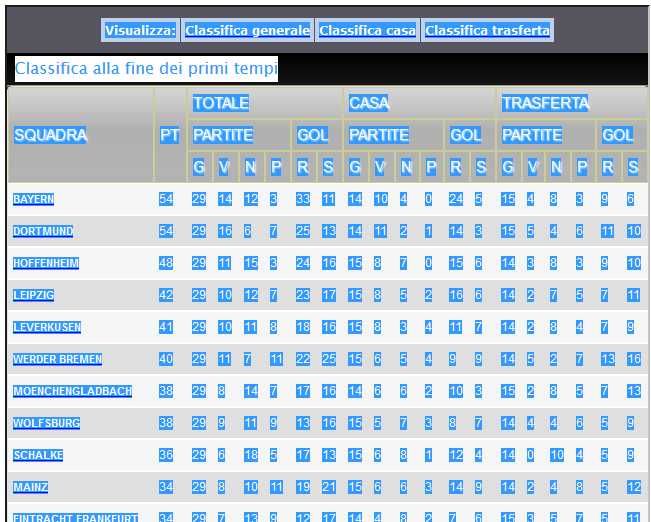The image size is (651, 522).
Task: Click the BAYERN team link
Action: [33, 199]
